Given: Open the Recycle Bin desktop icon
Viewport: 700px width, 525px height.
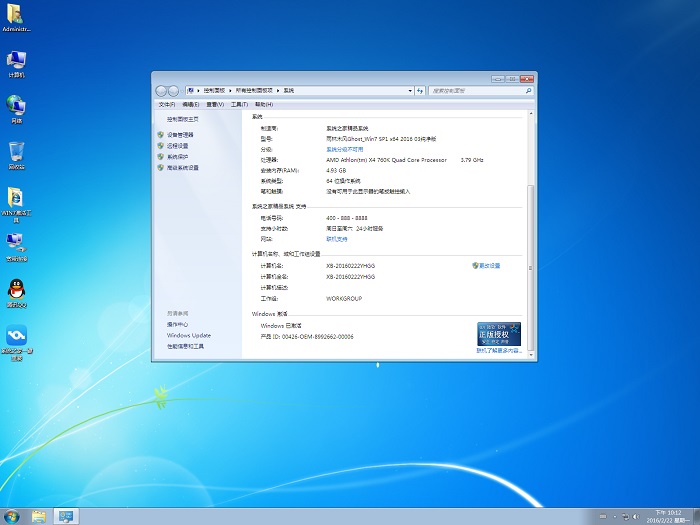Looking at the screenshot, I should pyautogui.click(x=16, y=151).
